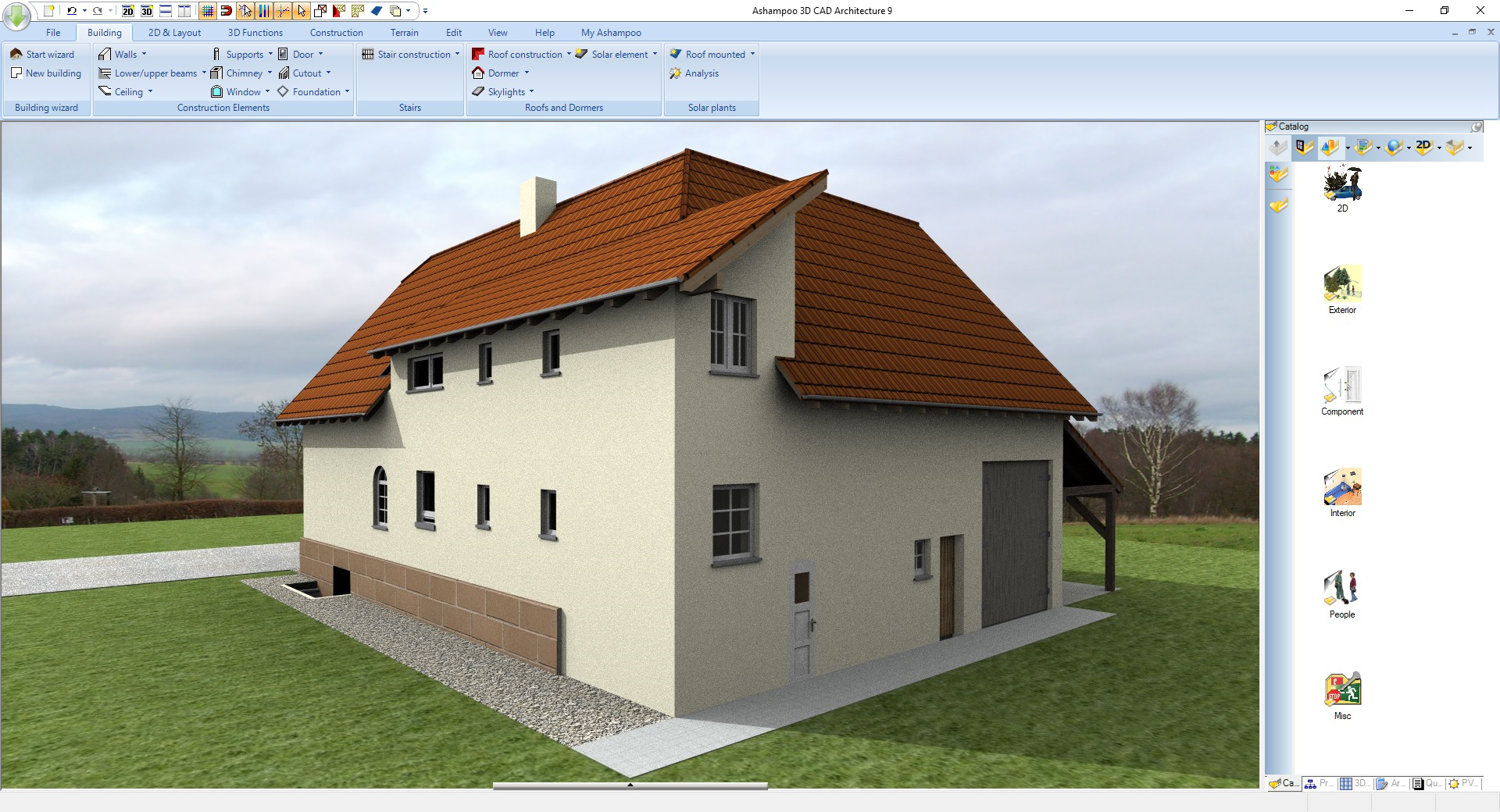Switch to the 2D view
The width and height of the screenshot is (1500, 812).
[x=127, y=11]
